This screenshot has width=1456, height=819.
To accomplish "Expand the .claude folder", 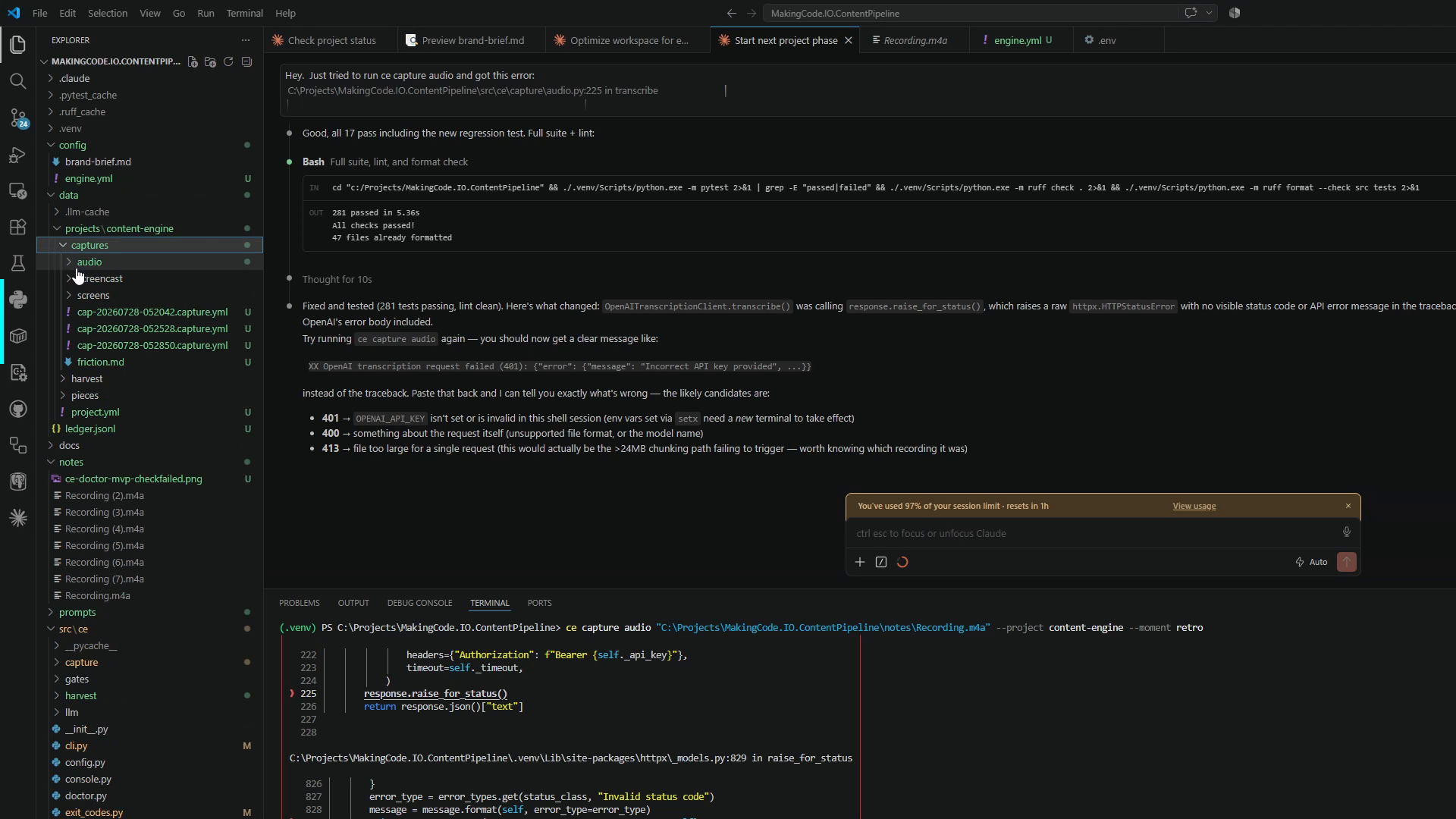I will (74, 78).
